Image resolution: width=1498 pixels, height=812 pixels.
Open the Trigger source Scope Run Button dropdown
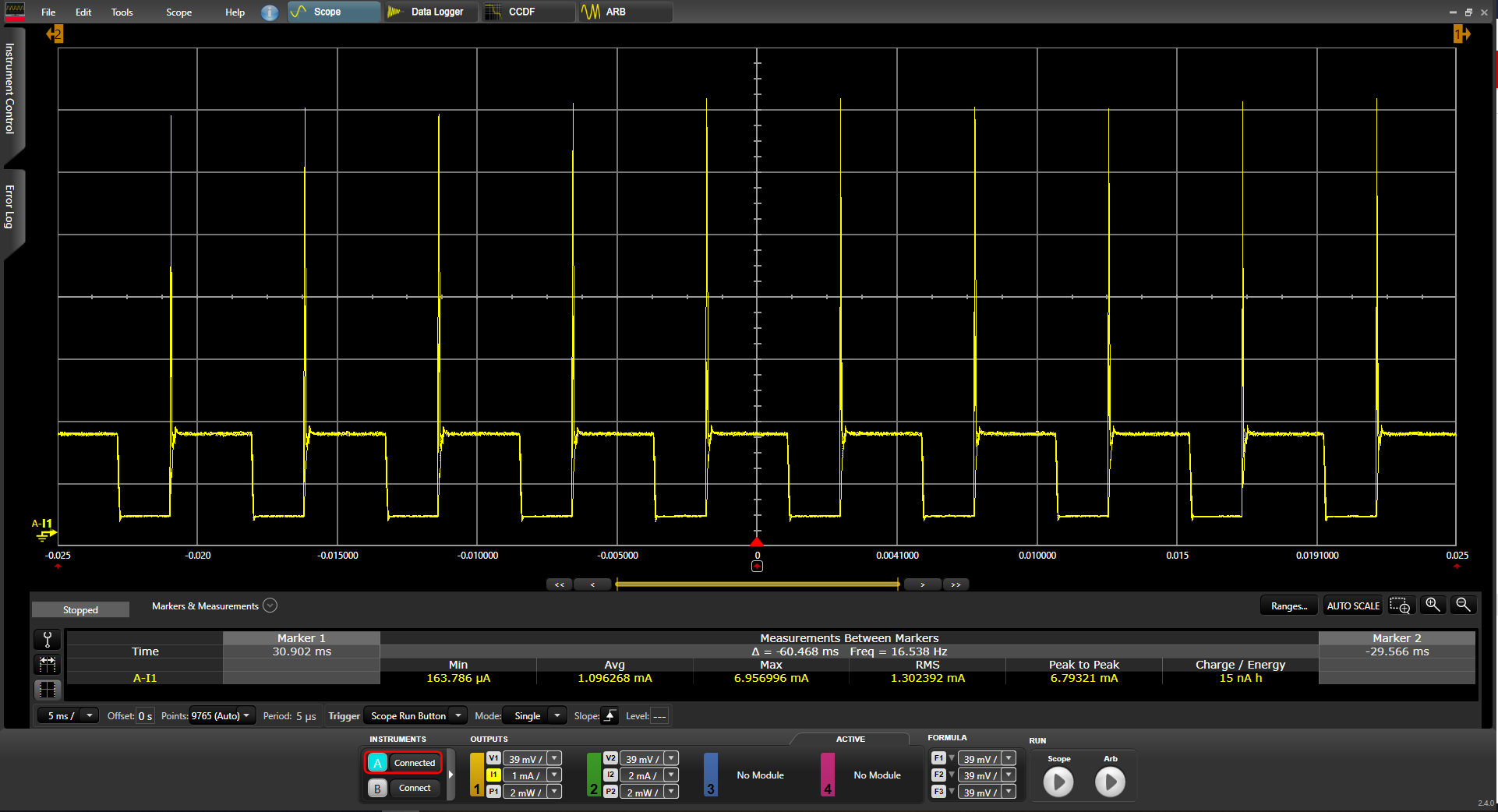(x=415, y=715)
